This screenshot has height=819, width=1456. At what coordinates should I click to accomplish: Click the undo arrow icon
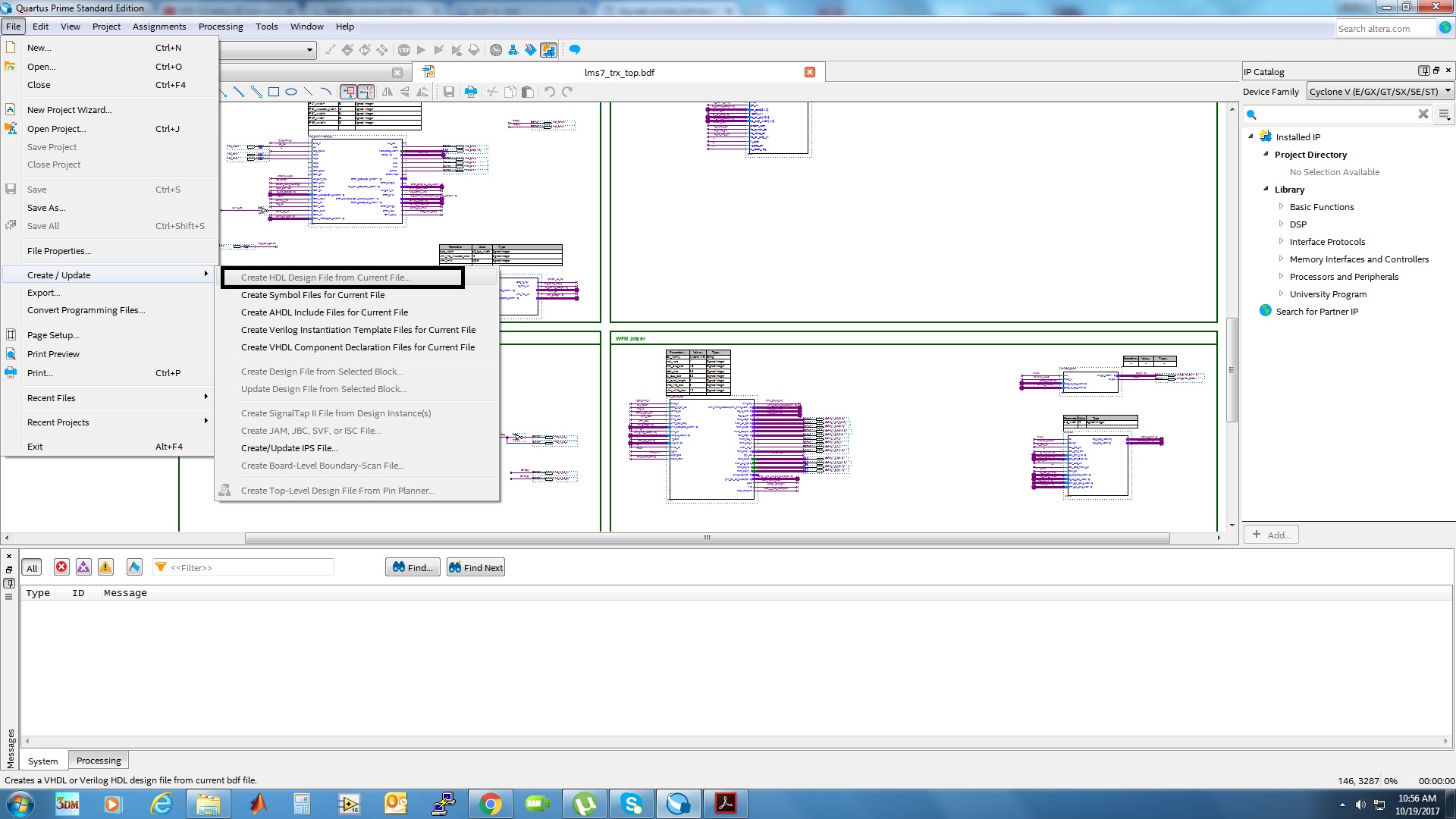point(549,92)
